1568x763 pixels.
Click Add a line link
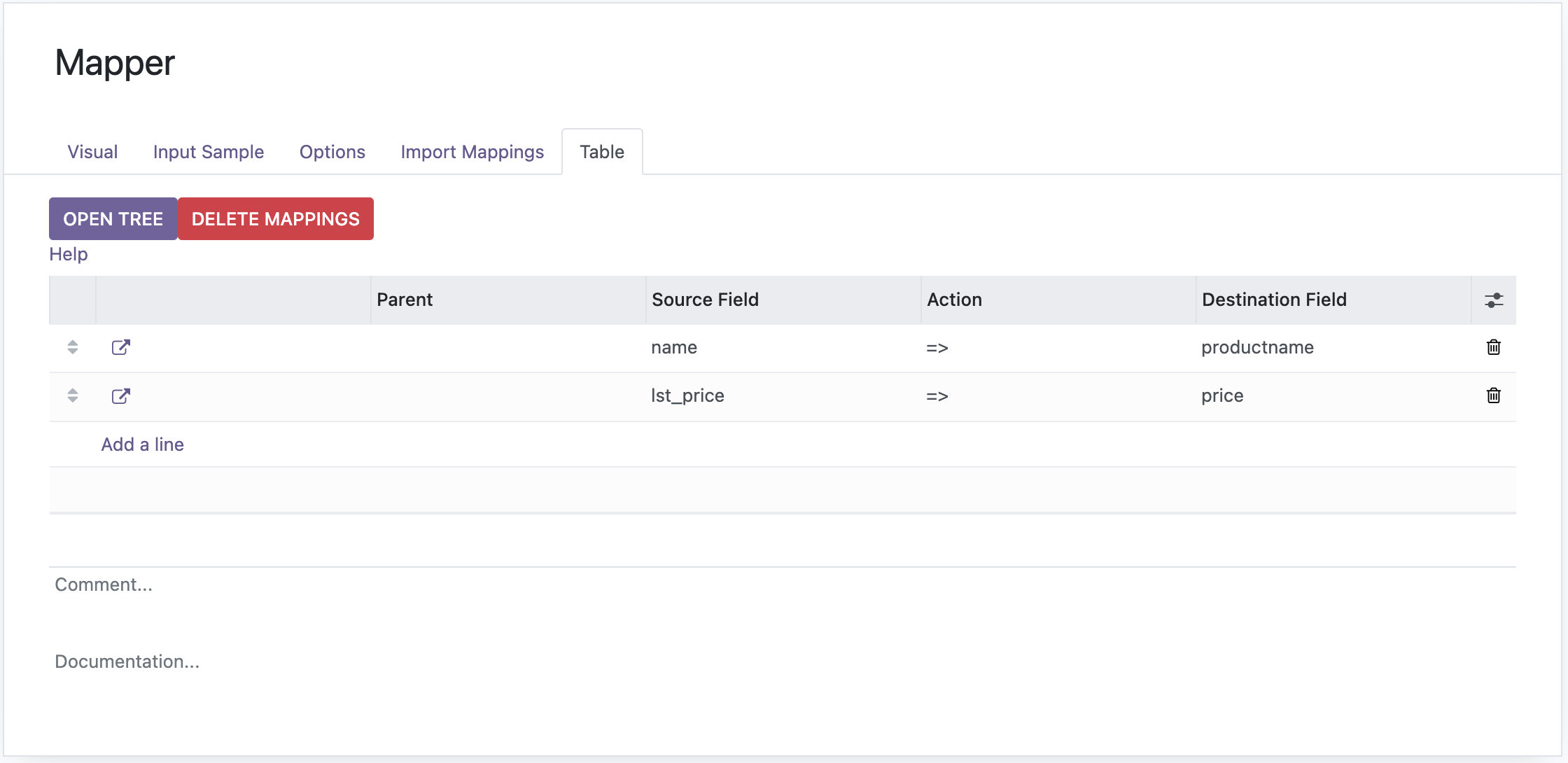[x=143, y=444]
